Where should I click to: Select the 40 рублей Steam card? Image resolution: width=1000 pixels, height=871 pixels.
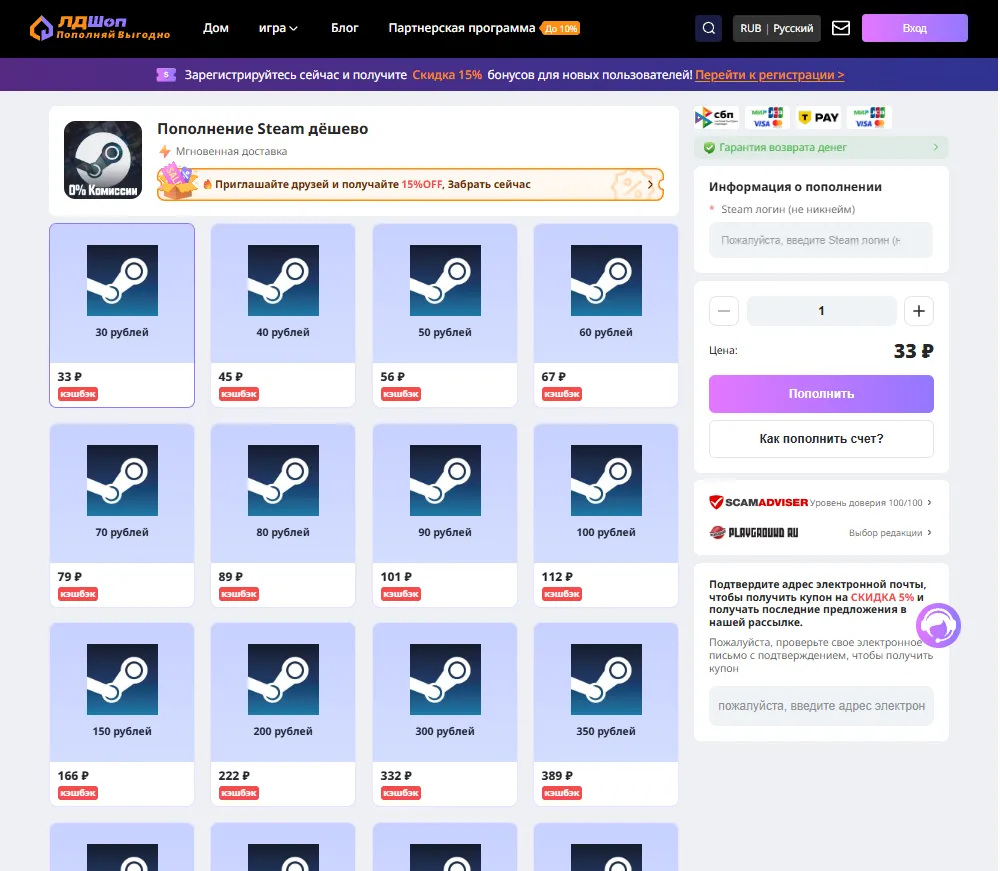283,315
